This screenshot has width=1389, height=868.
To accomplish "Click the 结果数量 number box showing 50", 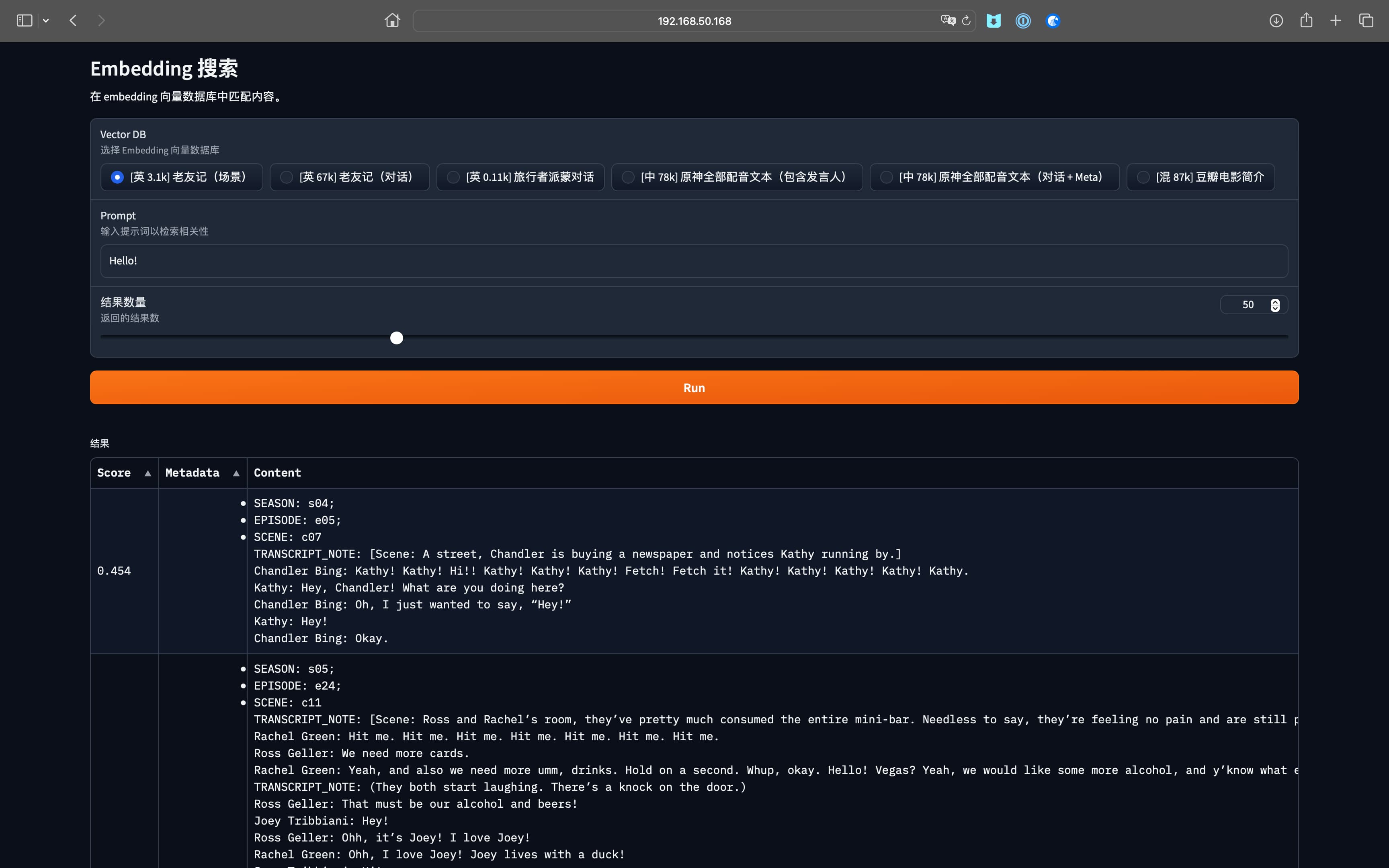I will click(x=1247, y=305).
